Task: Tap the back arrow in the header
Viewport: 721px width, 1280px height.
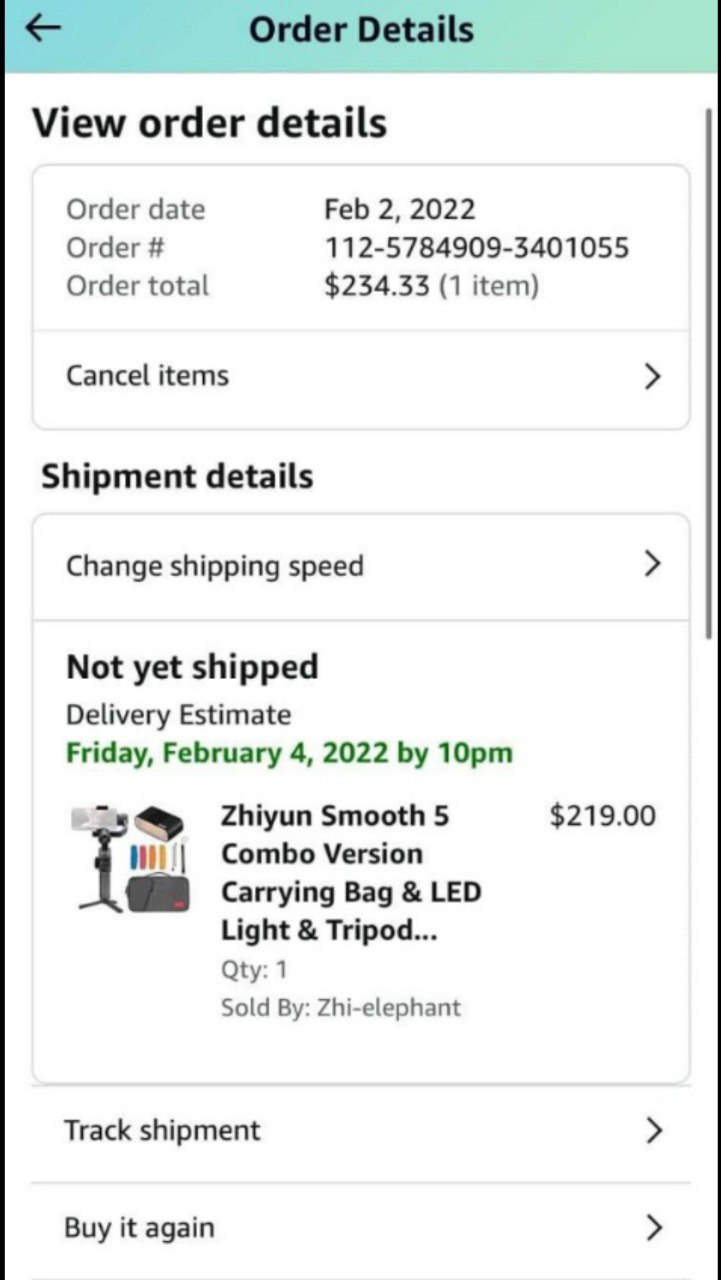Action: [x=43, y=29]
